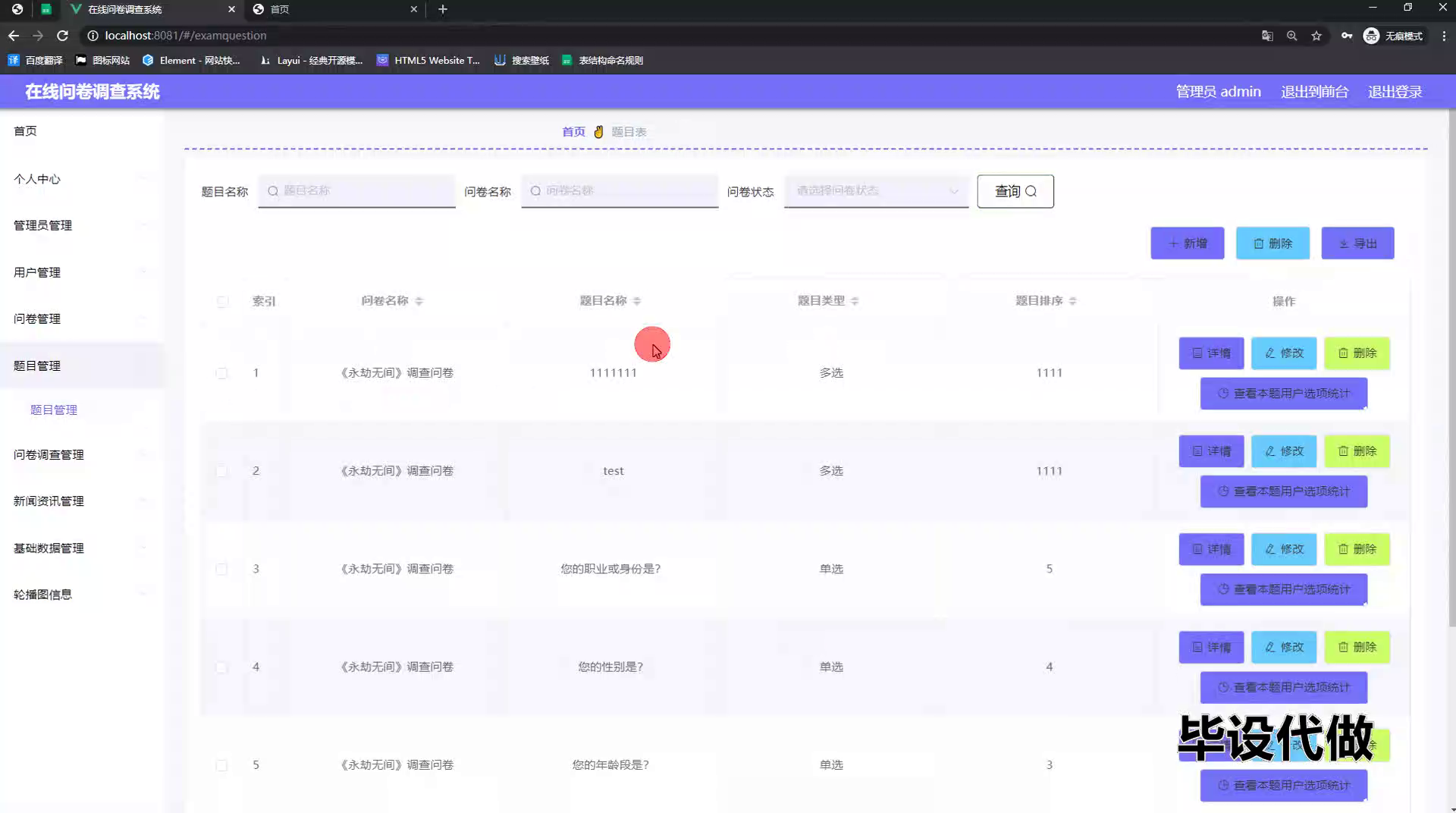1456x813 pixels.
Task: Open the password key icon
Action: (1347, 36)
